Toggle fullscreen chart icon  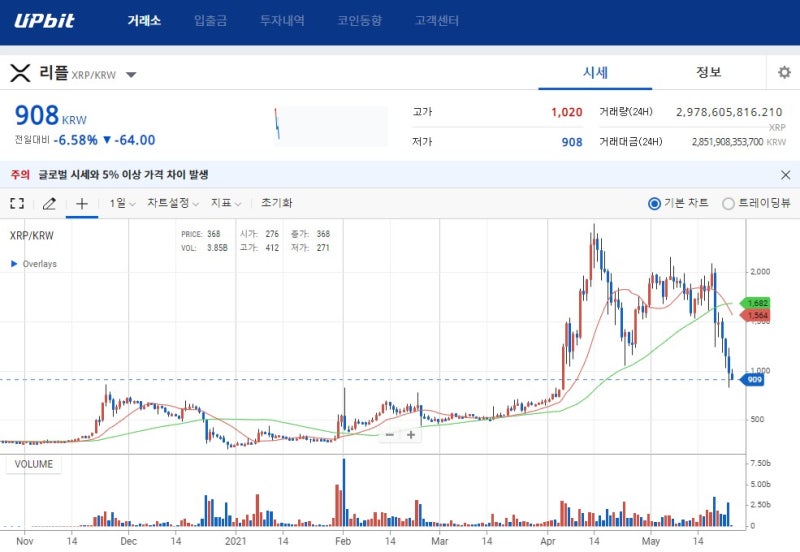pos(17,204)
